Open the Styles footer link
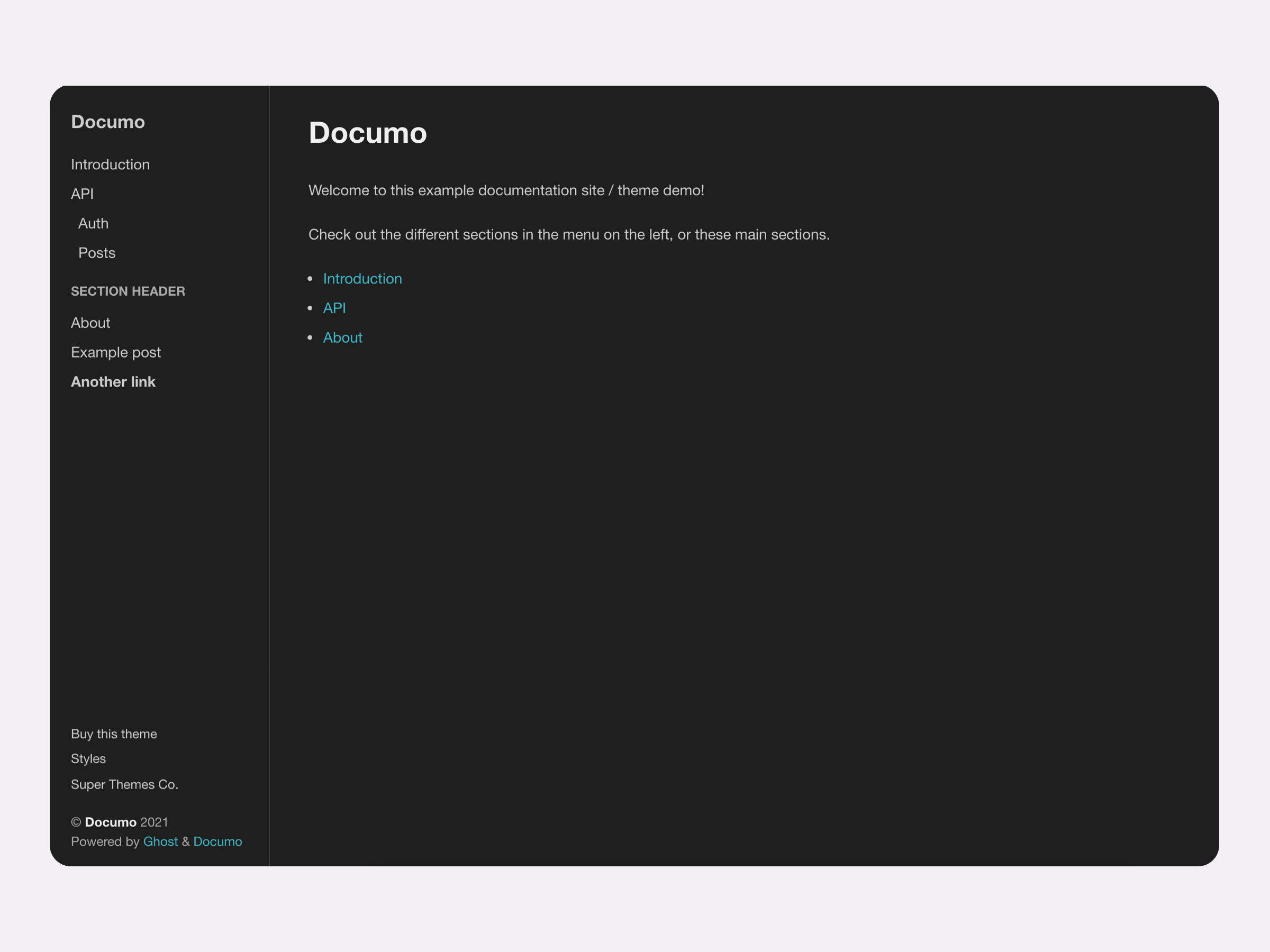The width and height of the screenshot is (1270, 952). click(88, 758)
